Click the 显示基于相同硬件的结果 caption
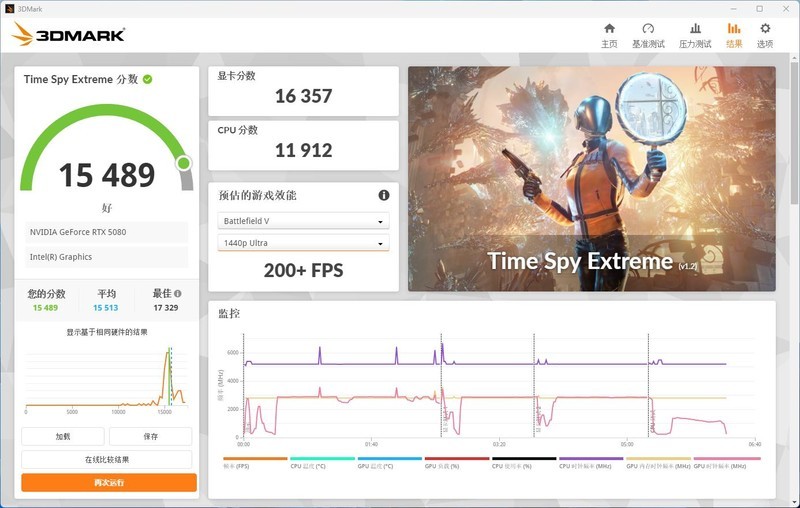 (x=107, y=332)
